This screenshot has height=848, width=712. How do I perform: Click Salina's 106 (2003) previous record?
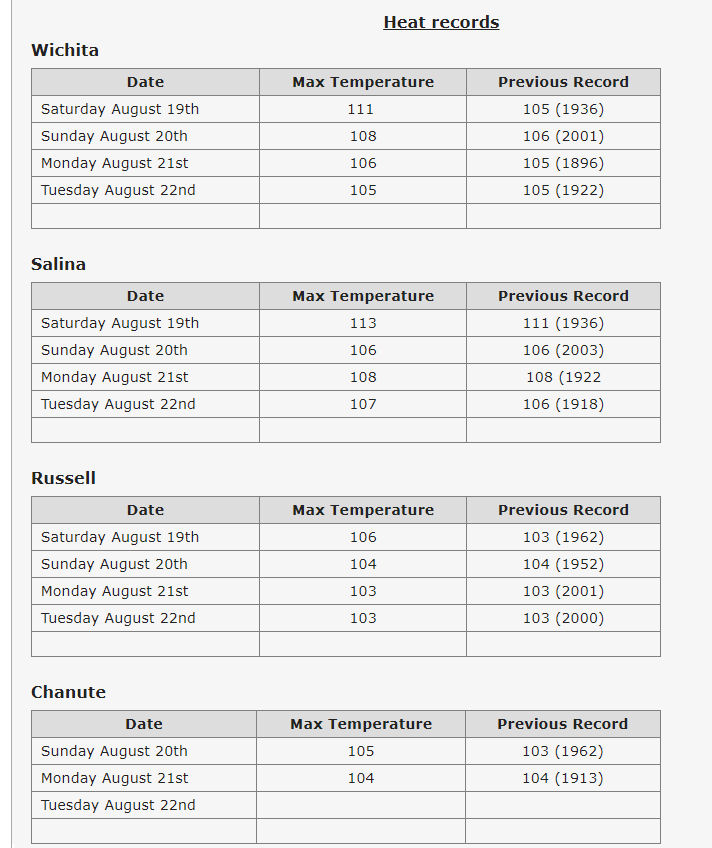tap(563, 350)
